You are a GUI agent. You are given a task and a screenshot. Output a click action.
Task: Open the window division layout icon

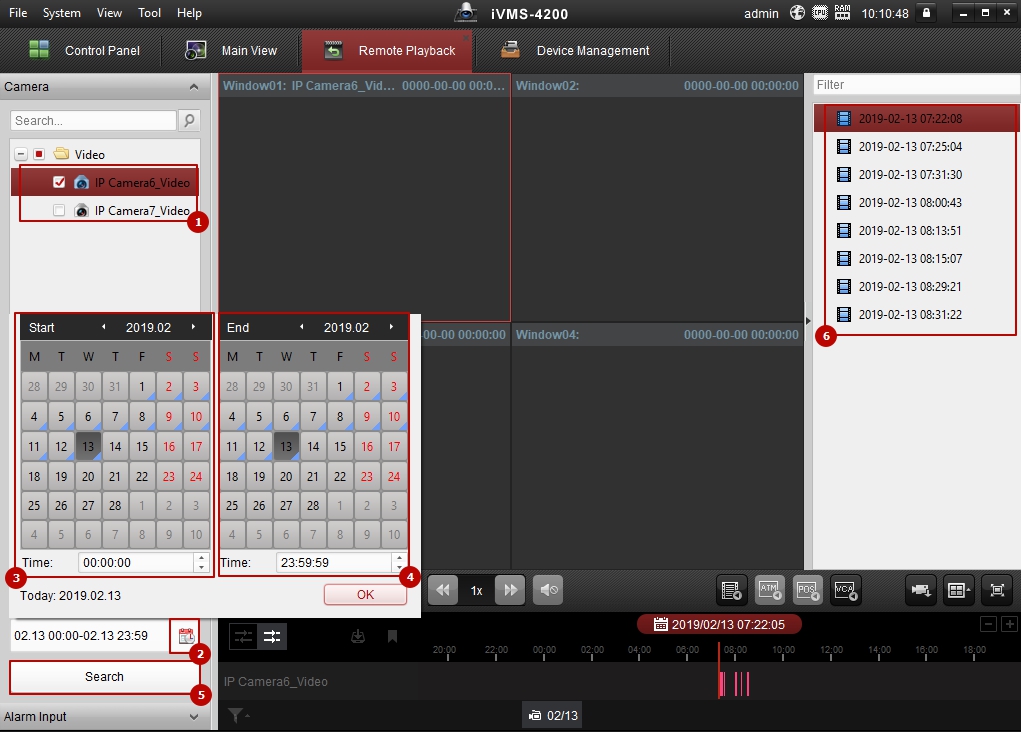click(x=958, y=590)
